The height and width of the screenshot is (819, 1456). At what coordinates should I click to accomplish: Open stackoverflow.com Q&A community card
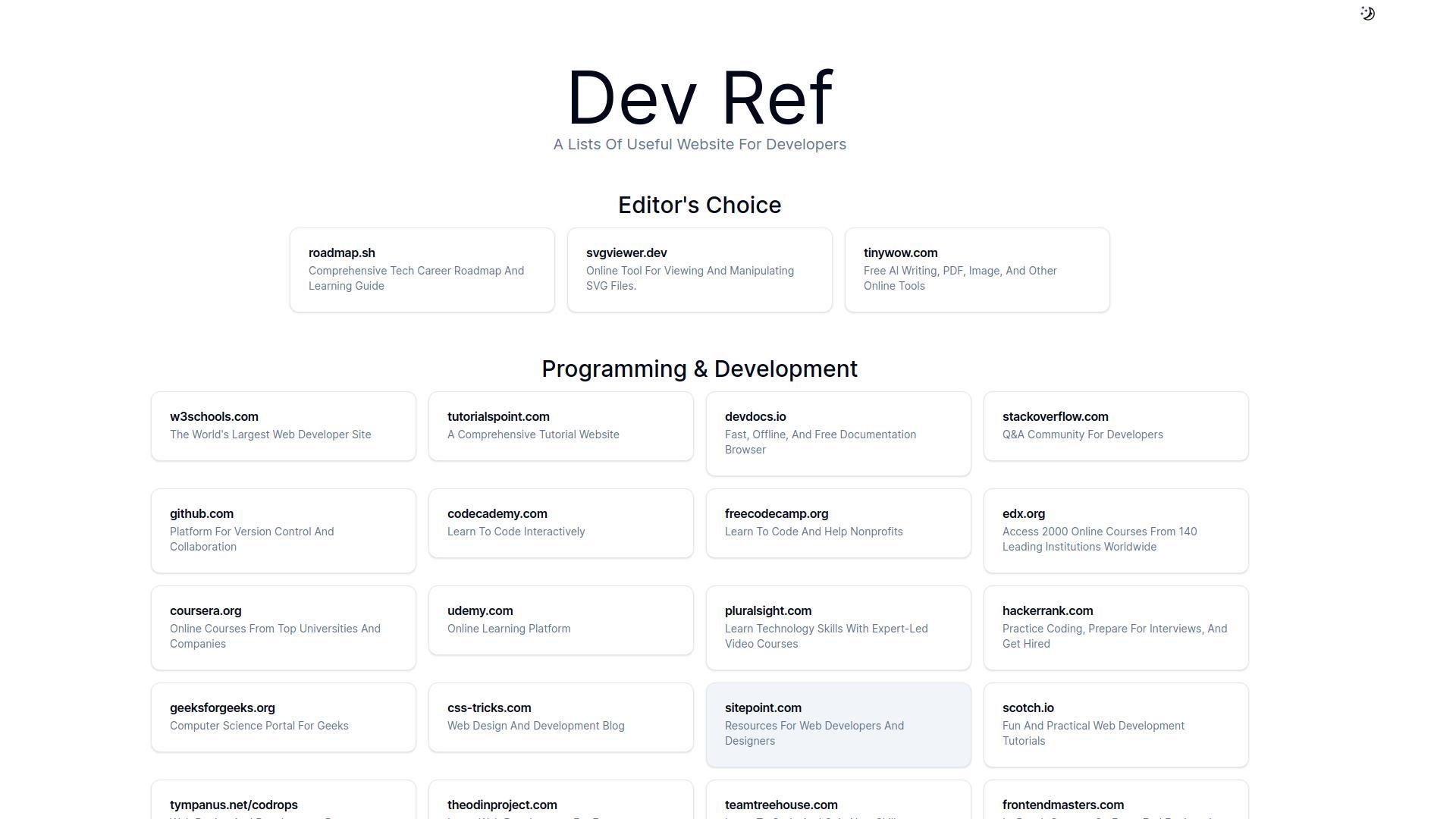point(1116,426)
